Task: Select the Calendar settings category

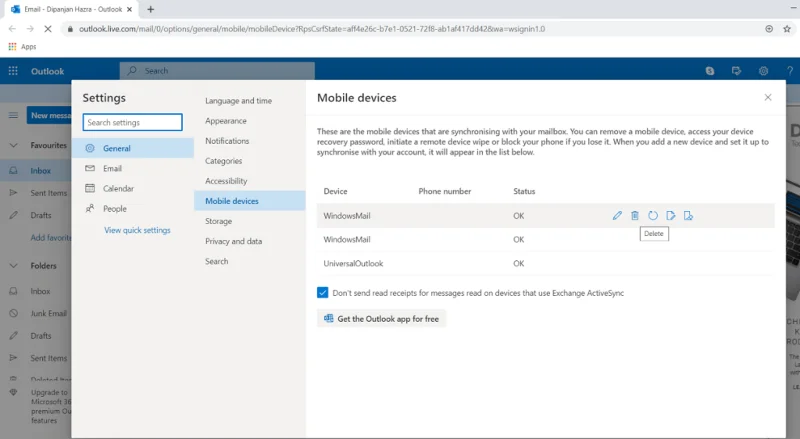Action: (133, 188)
